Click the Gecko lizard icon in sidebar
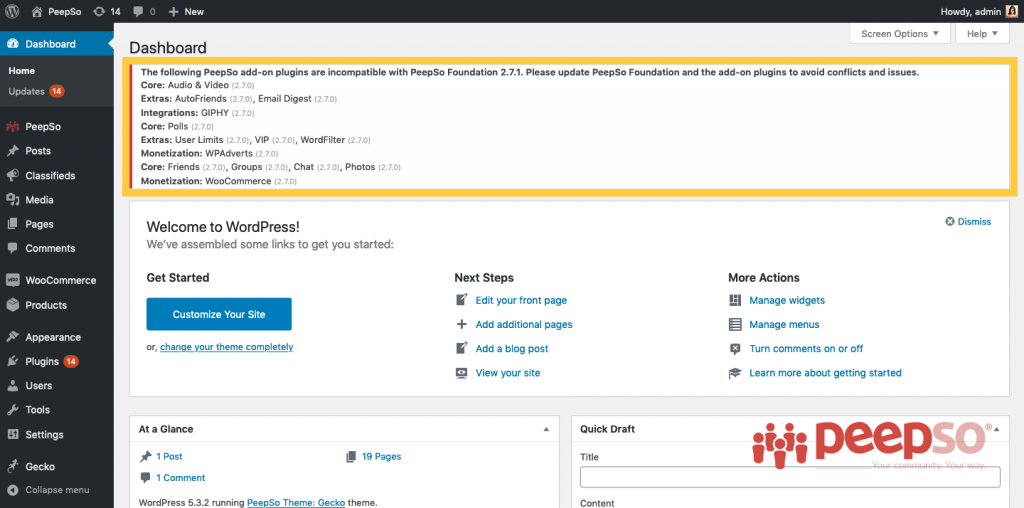The image size is (1024, 508). (x=12, y=466)
